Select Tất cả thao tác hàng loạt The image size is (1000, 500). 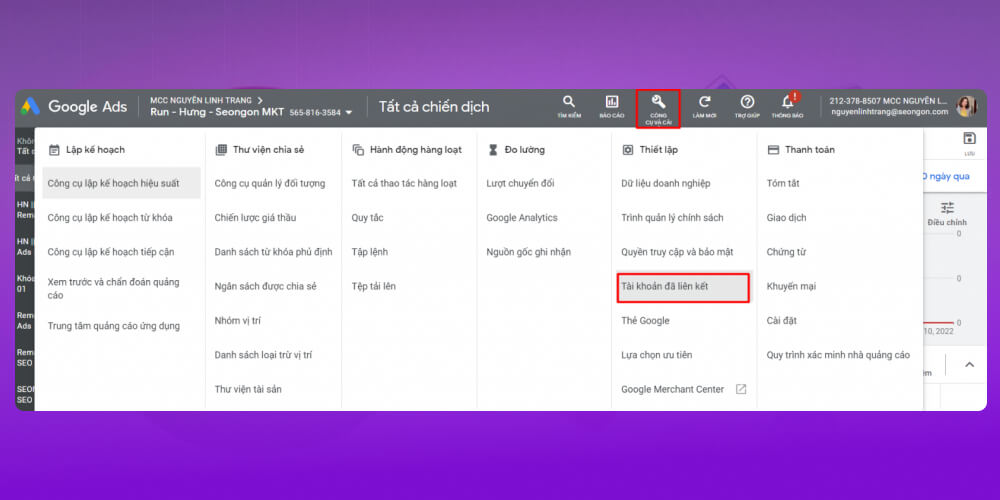(x=404, y=184)
